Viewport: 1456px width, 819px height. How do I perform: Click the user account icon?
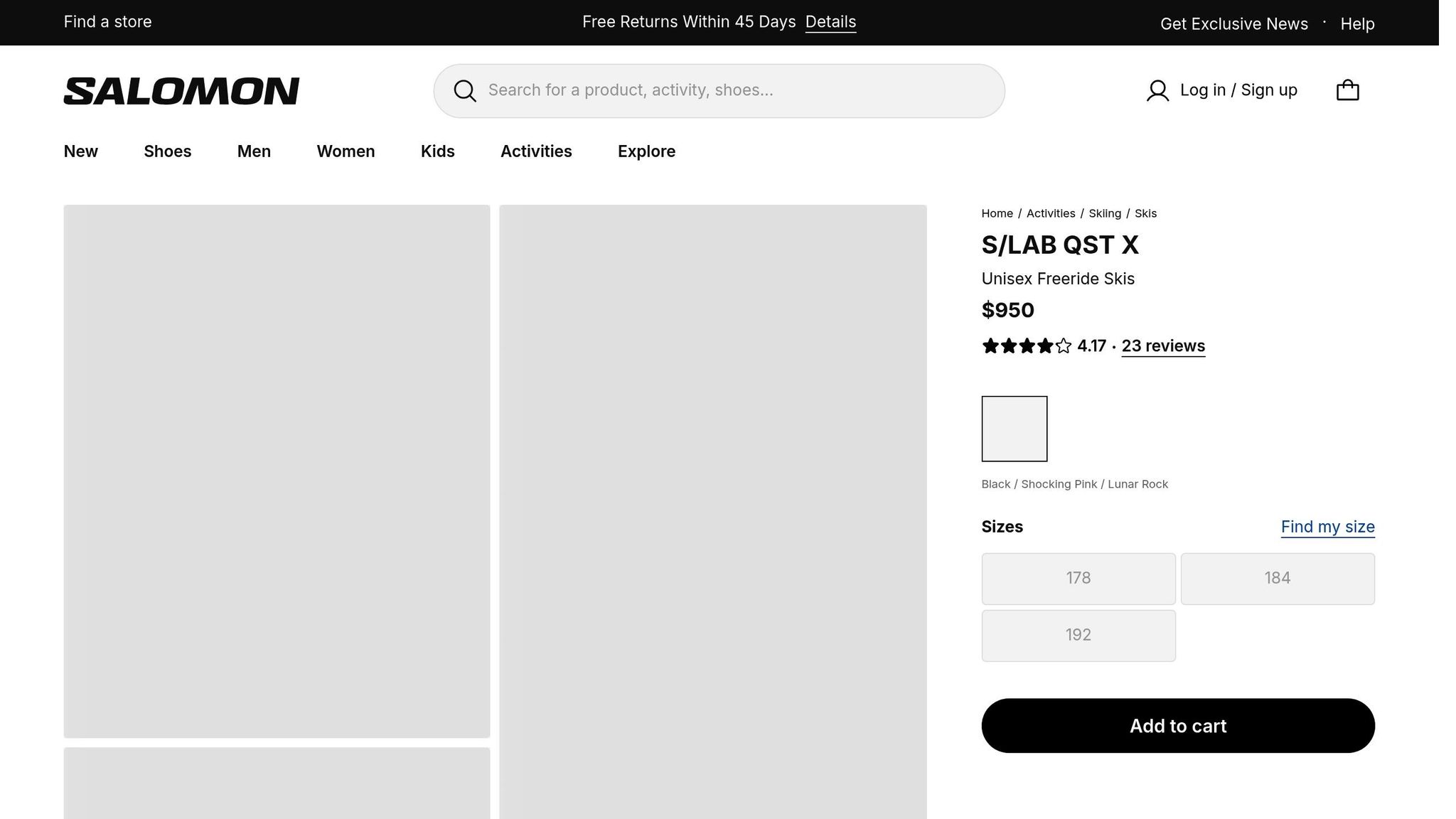tap(1157, 91)
